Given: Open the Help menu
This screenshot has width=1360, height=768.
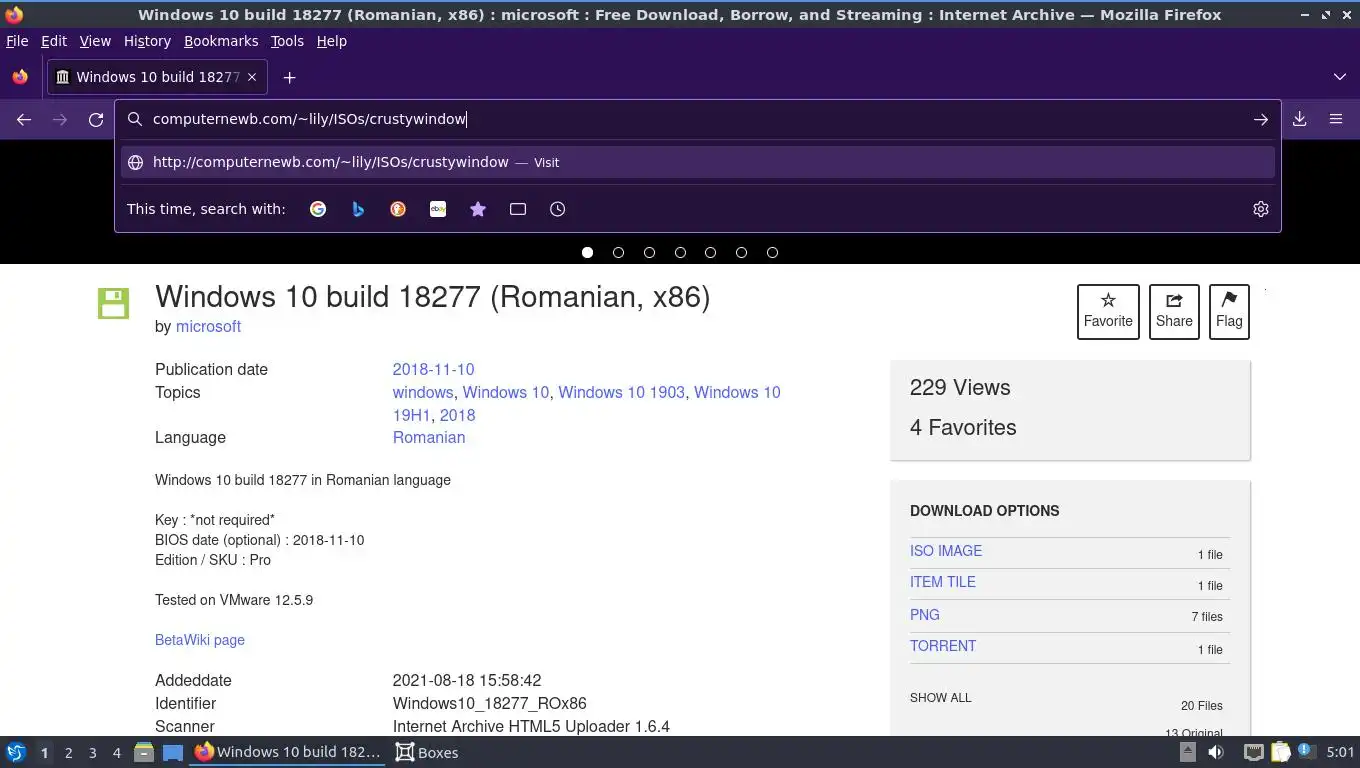Looking at the screenshot, I should click(x=331, y=41).
